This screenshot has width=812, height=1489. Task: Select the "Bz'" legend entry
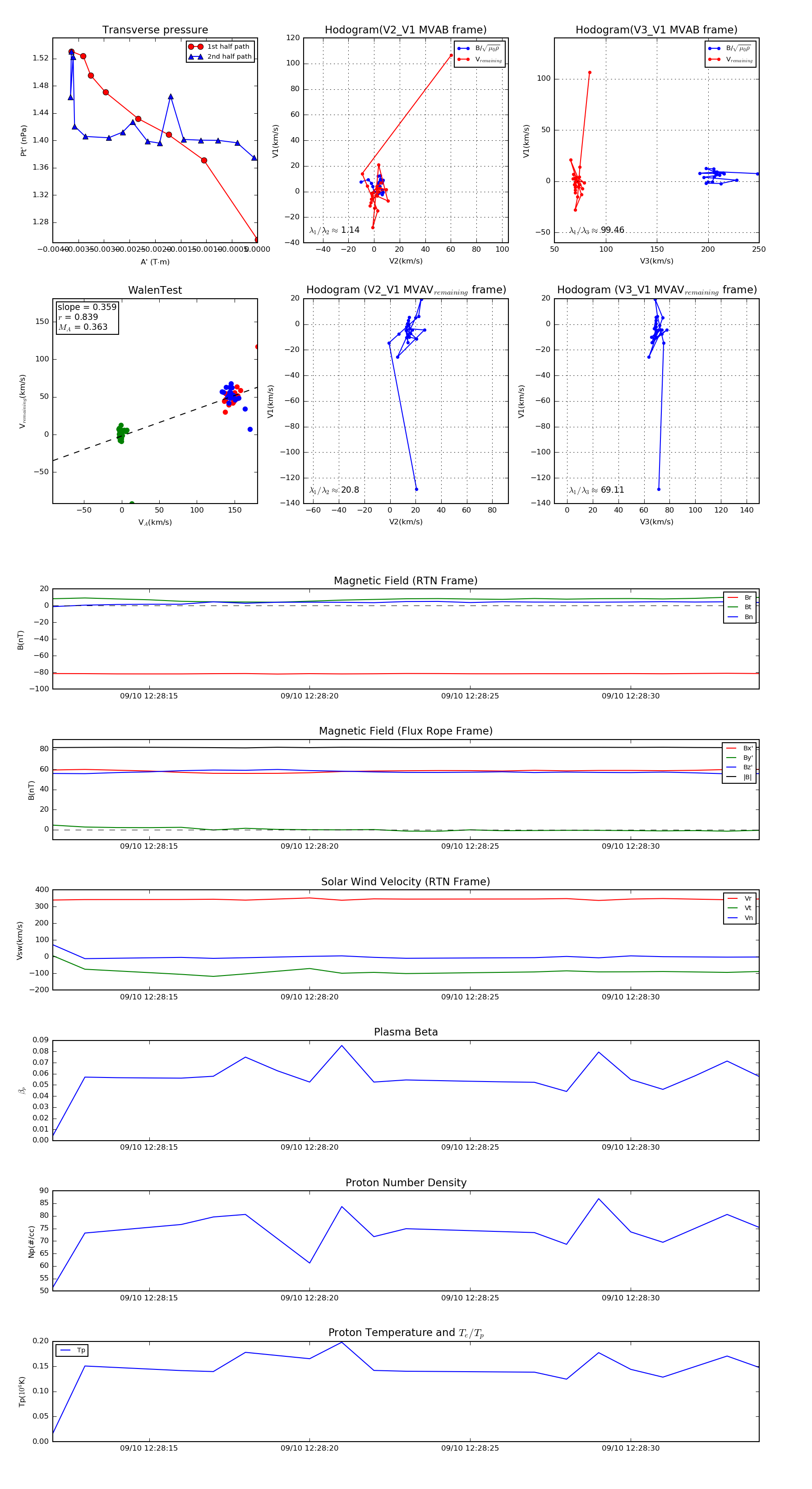coord(739,767)
